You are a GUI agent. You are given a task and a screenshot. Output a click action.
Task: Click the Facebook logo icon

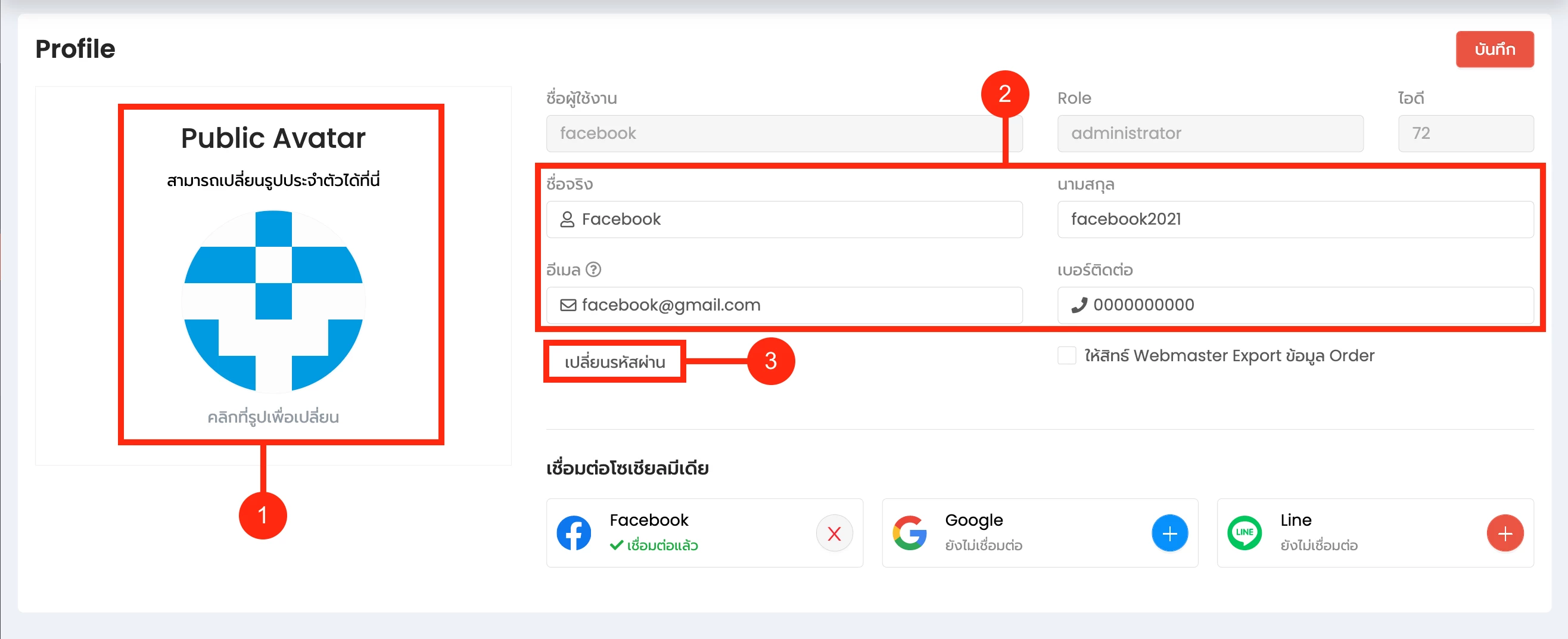(573, 533)
